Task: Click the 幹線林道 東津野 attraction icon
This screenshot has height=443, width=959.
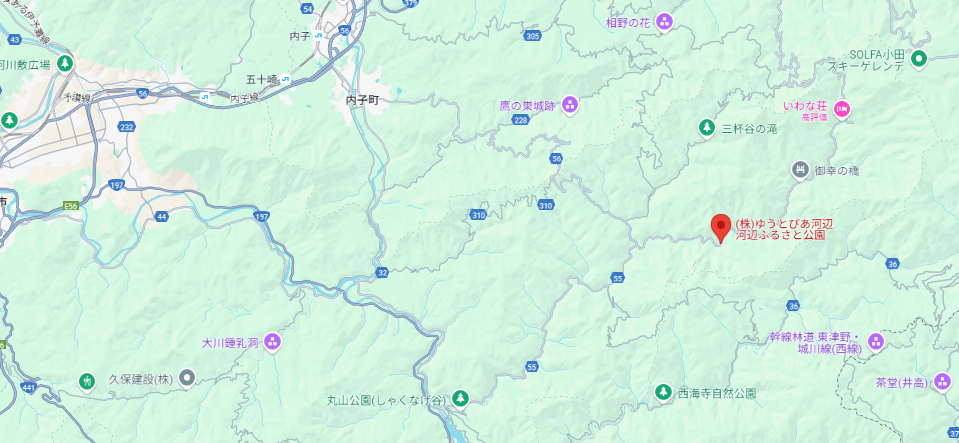Action: pyautogui.click(x=876, y=343)
